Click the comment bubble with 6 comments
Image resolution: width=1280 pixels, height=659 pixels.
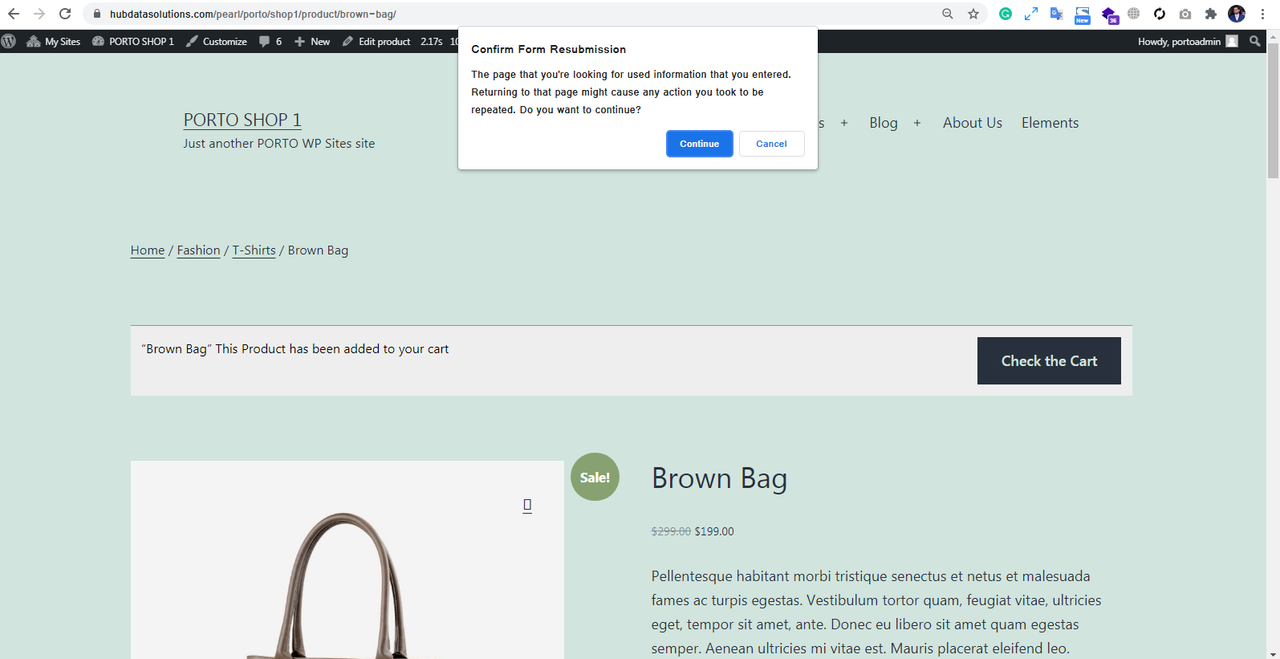tap(270, 41)
